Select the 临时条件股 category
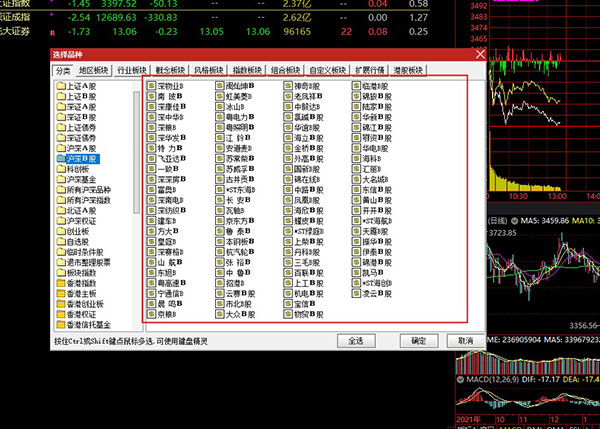The height and width of the screenshot is (429, 600). 85,252
